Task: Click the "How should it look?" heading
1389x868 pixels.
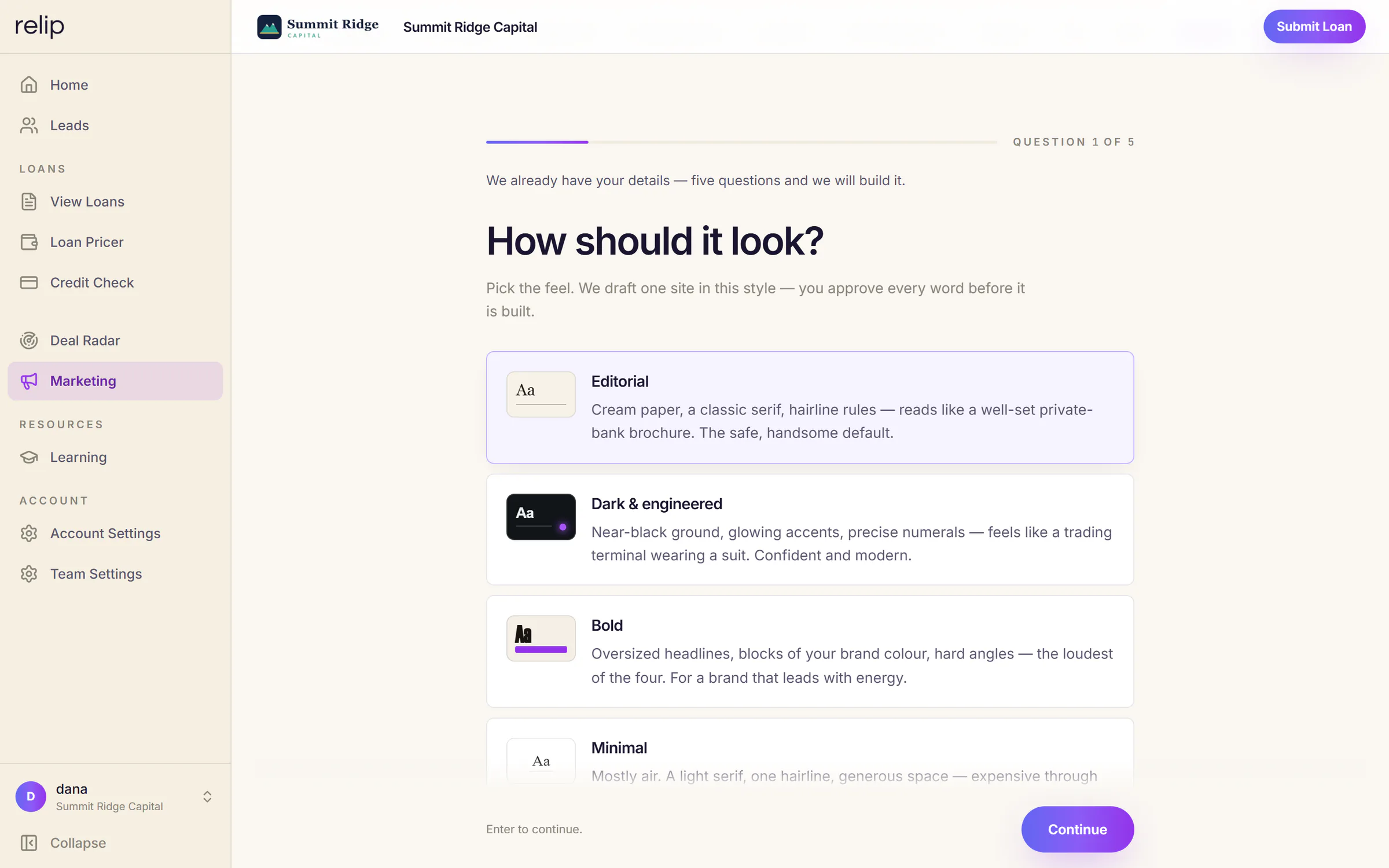Action: (655, 241)
